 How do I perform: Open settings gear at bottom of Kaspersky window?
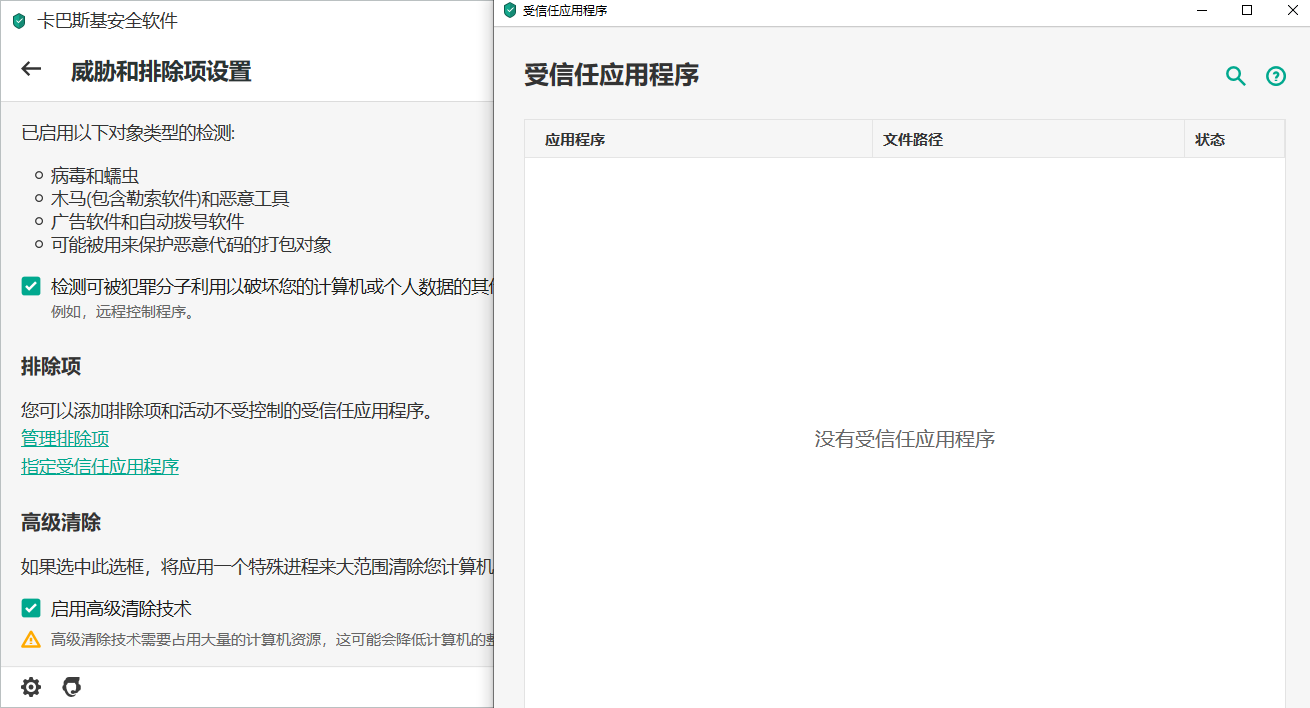tap(31, 687)
